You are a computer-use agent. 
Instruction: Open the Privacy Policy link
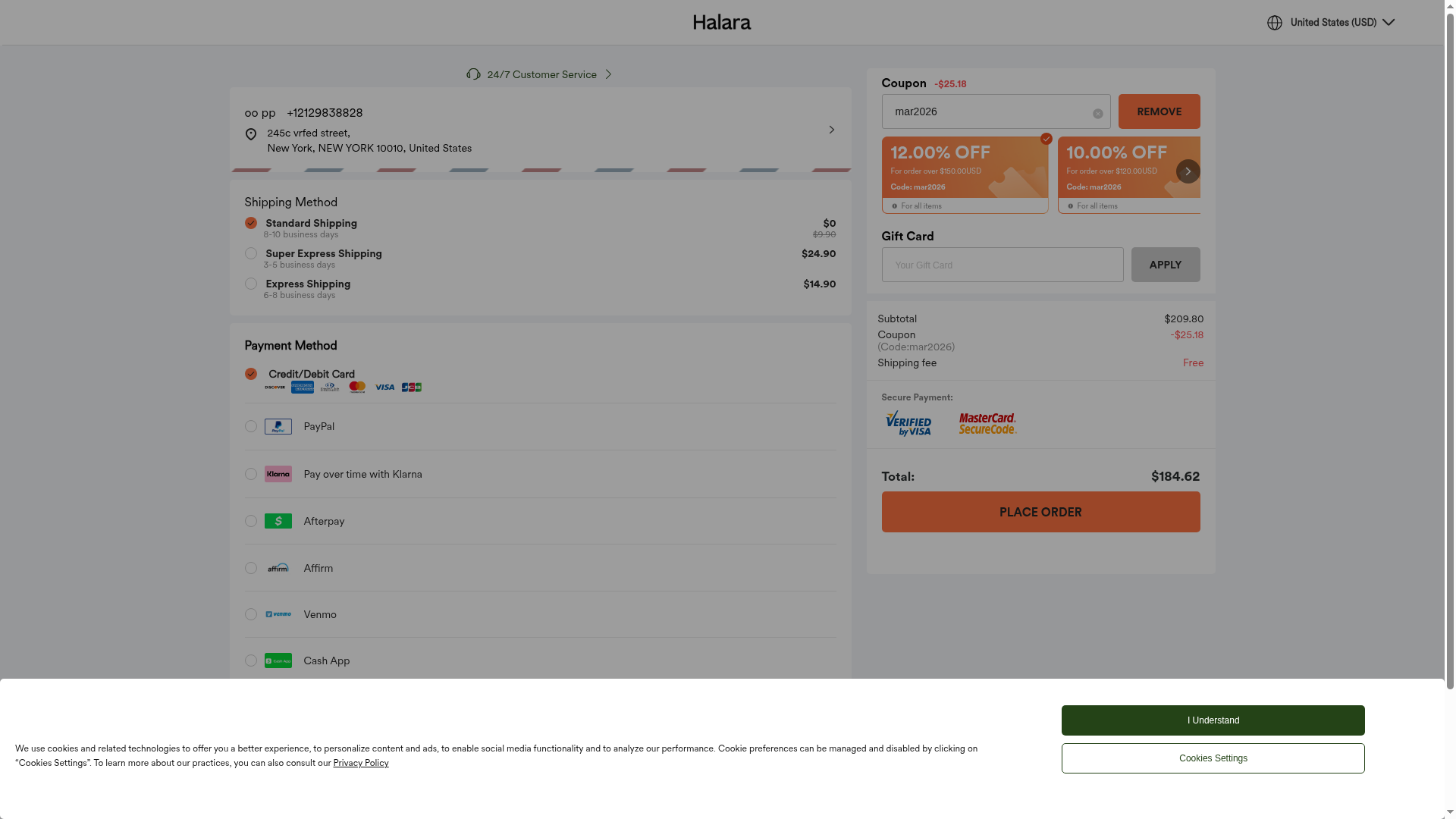pyautogui.click(x=360, y=763)
